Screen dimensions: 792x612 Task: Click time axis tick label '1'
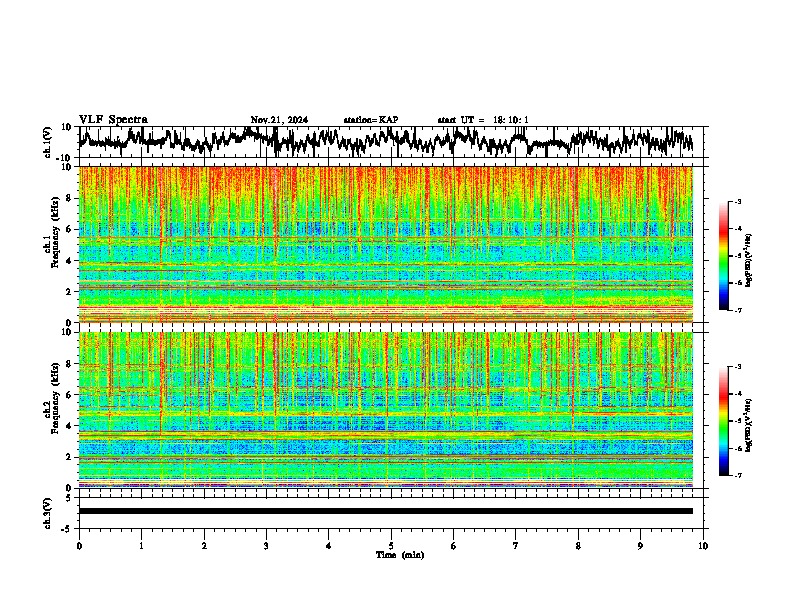click(141, 546)
